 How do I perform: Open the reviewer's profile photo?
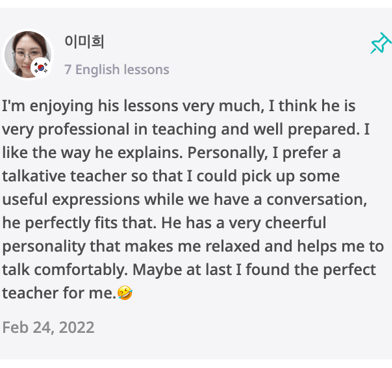(x=28, y=55)
